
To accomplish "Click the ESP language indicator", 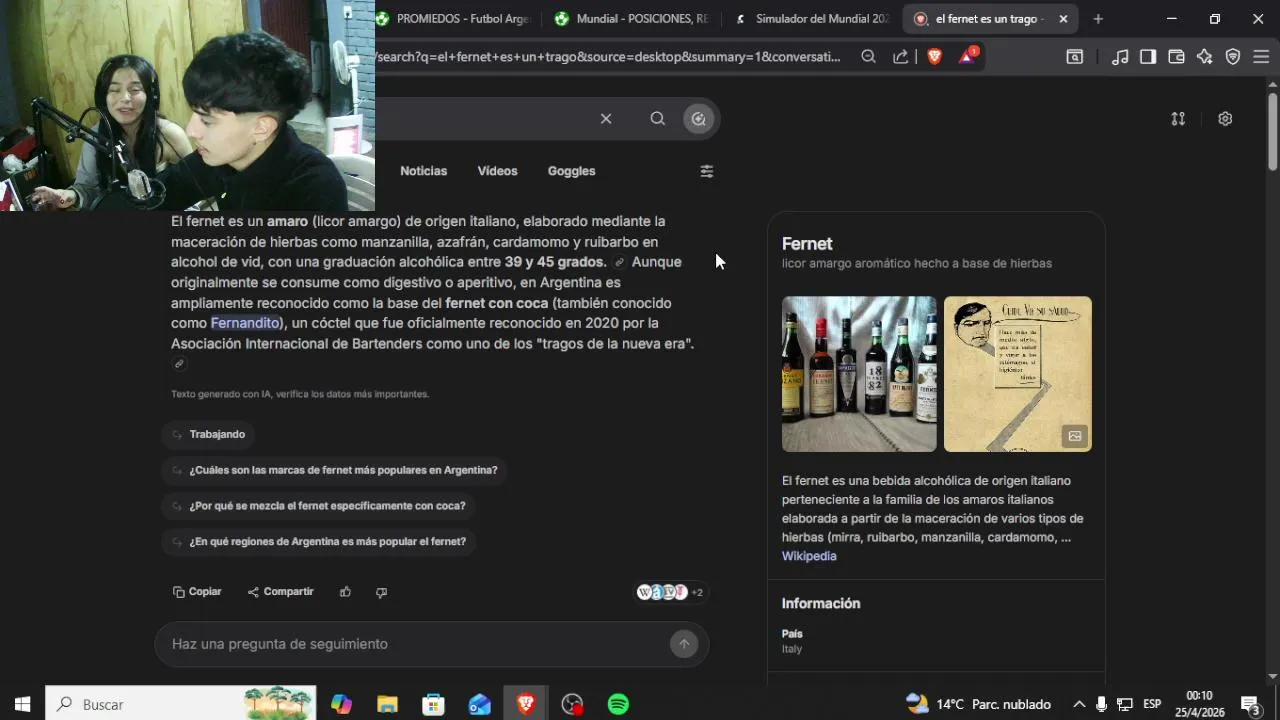I will point(1152,704).
